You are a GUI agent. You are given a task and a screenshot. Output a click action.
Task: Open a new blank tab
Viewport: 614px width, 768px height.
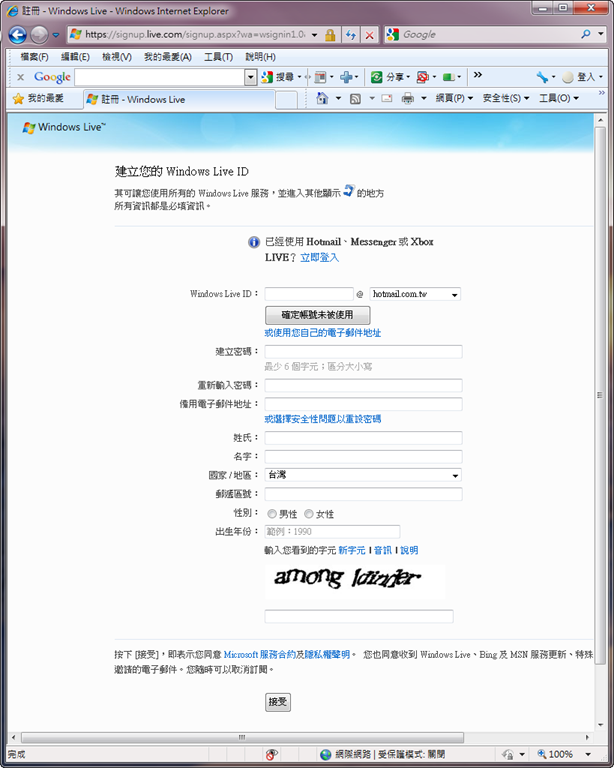286,100
